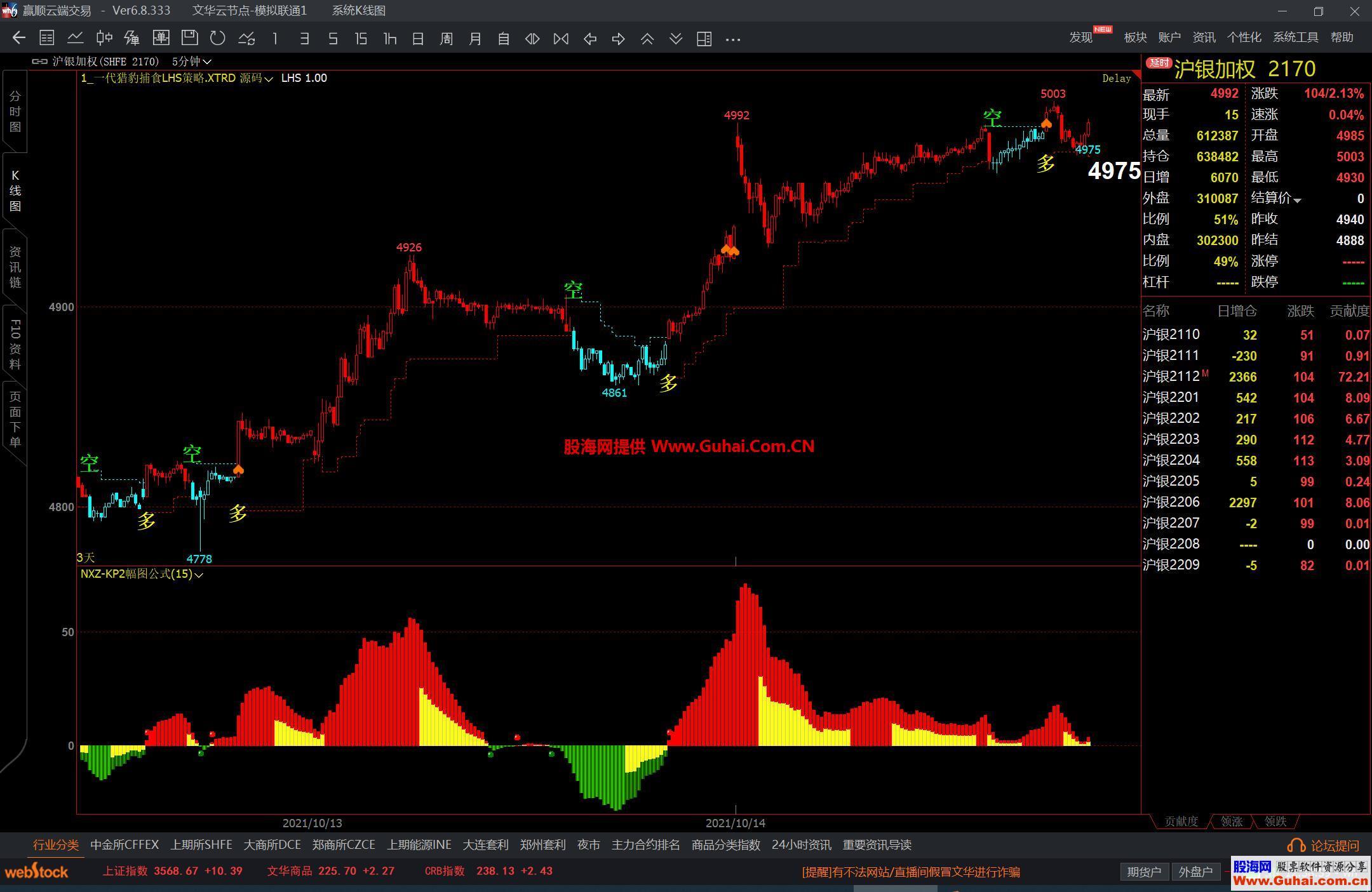Screen dimensions: 1372x892
Task: Select the 沪银2112 contract row
Action: (x=1171, y=376)
